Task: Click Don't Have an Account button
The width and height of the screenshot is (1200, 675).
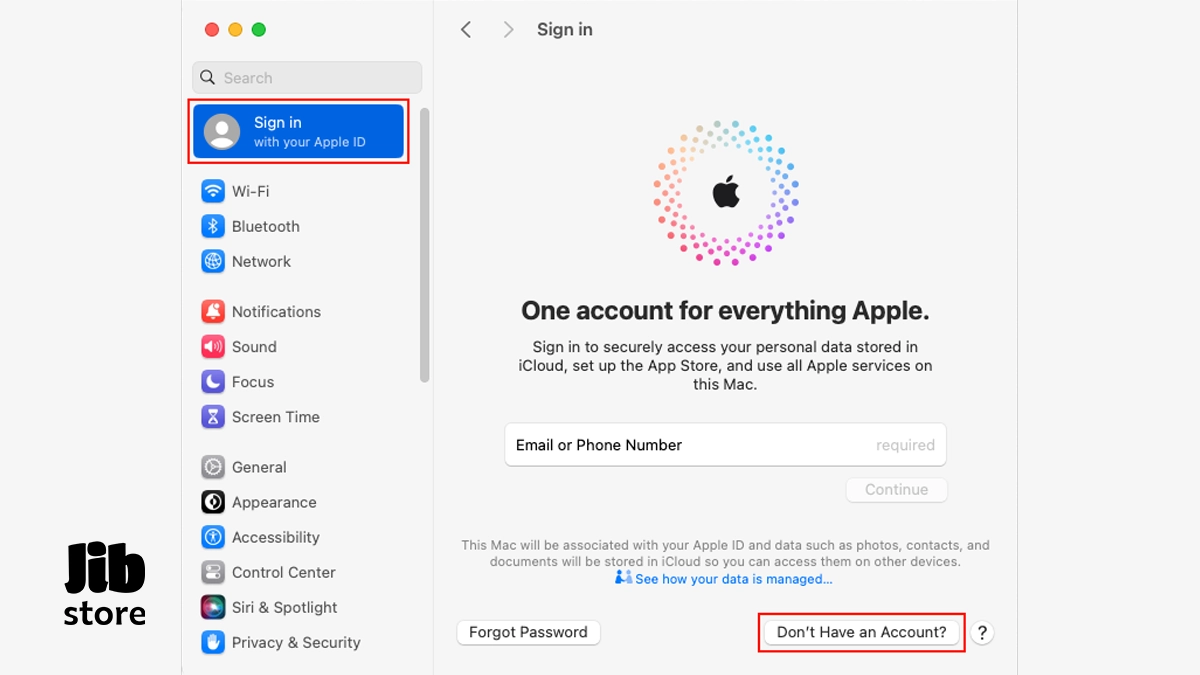Action: (861, 632)
